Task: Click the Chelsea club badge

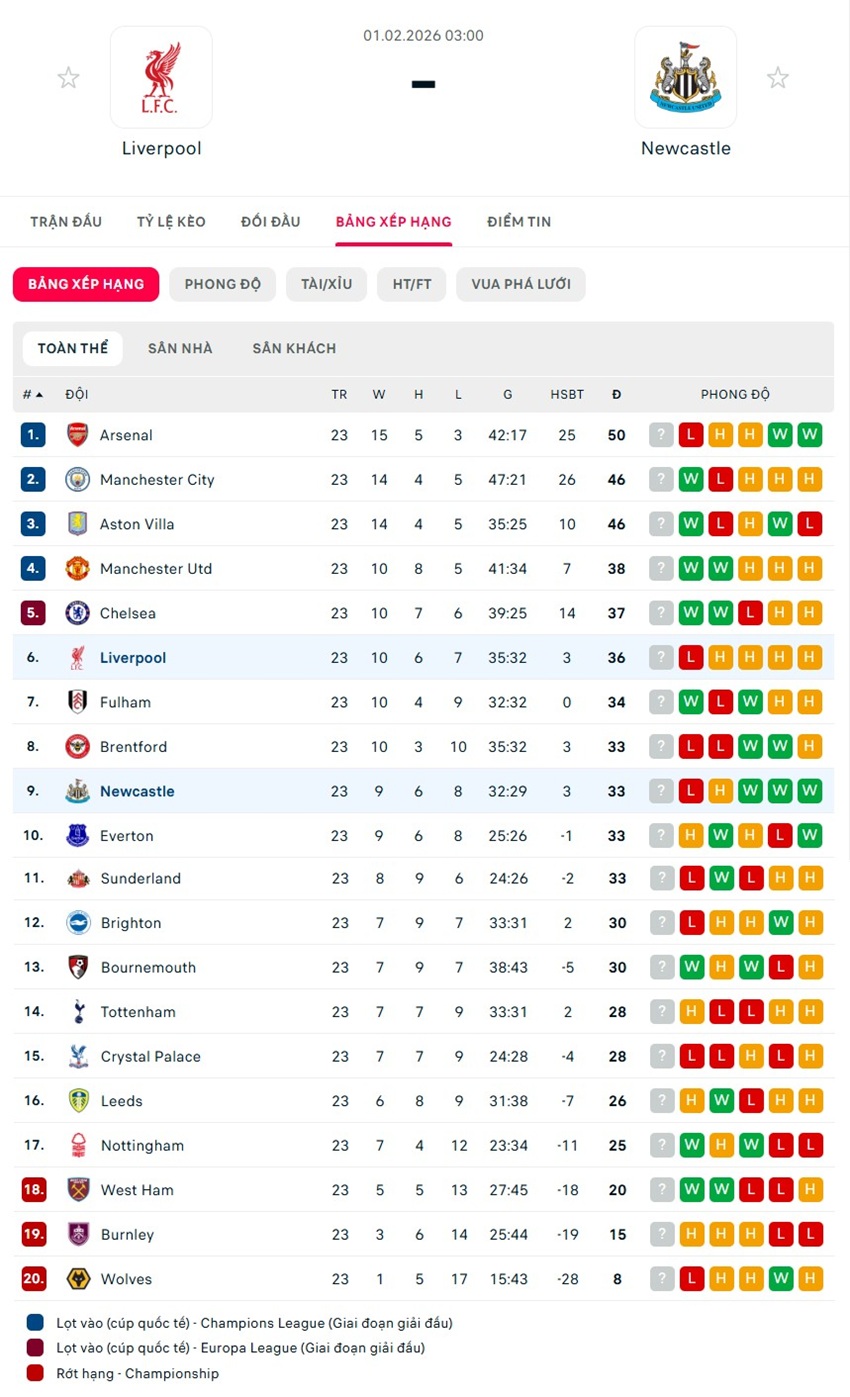Action: point(78,613)
